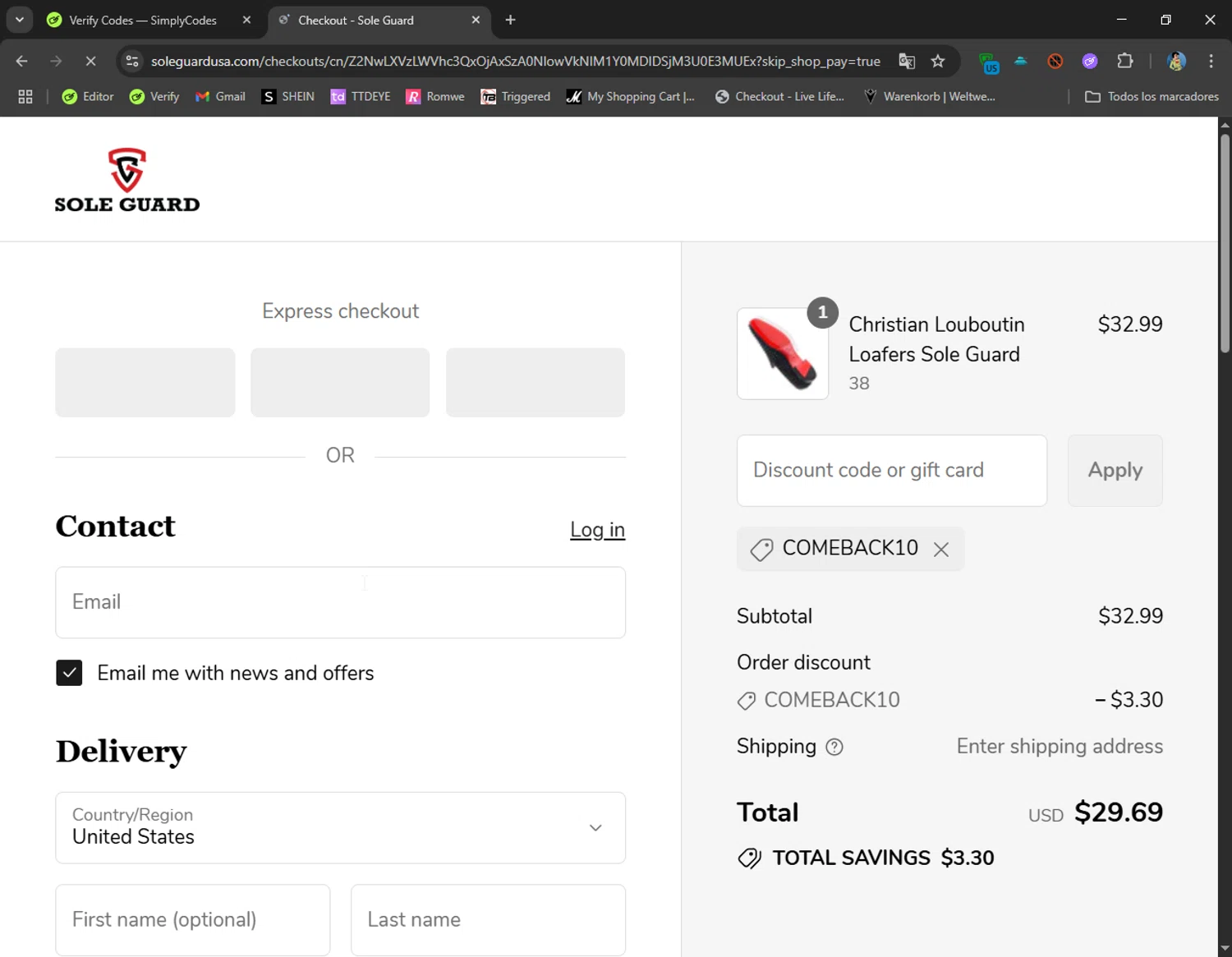The width and height of the screenshot is (1232, 957).
Task: Click the shipping help question mark icon
Action: click(x=834, y=747)
